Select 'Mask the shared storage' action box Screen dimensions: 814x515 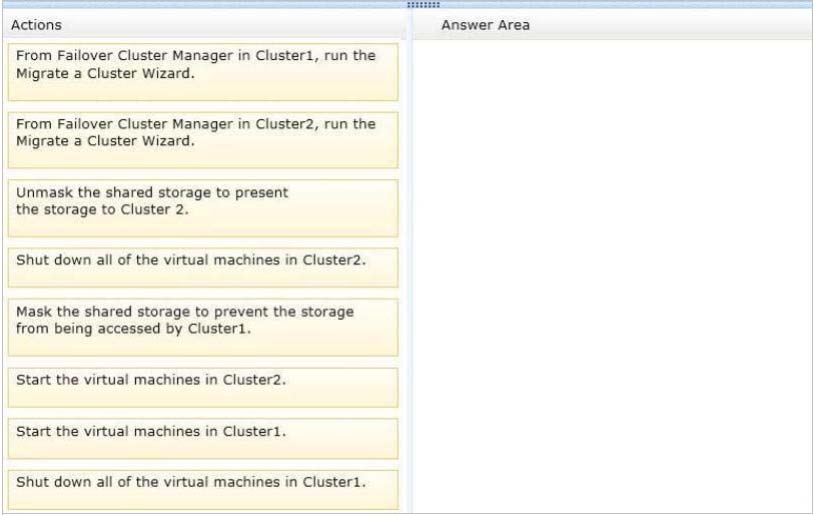pyautogui.click(x=203, y=327)
